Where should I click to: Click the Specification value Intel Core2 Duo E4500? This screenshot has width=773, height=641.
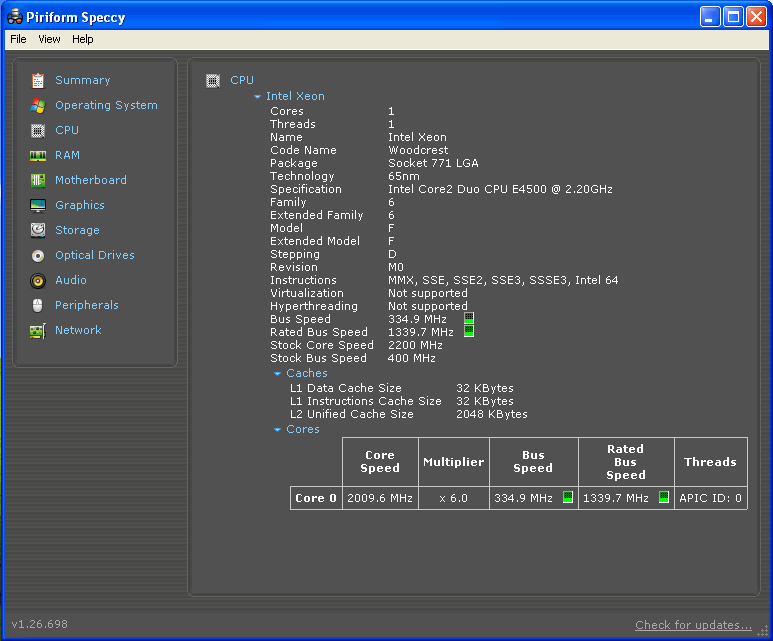[500, 189]
